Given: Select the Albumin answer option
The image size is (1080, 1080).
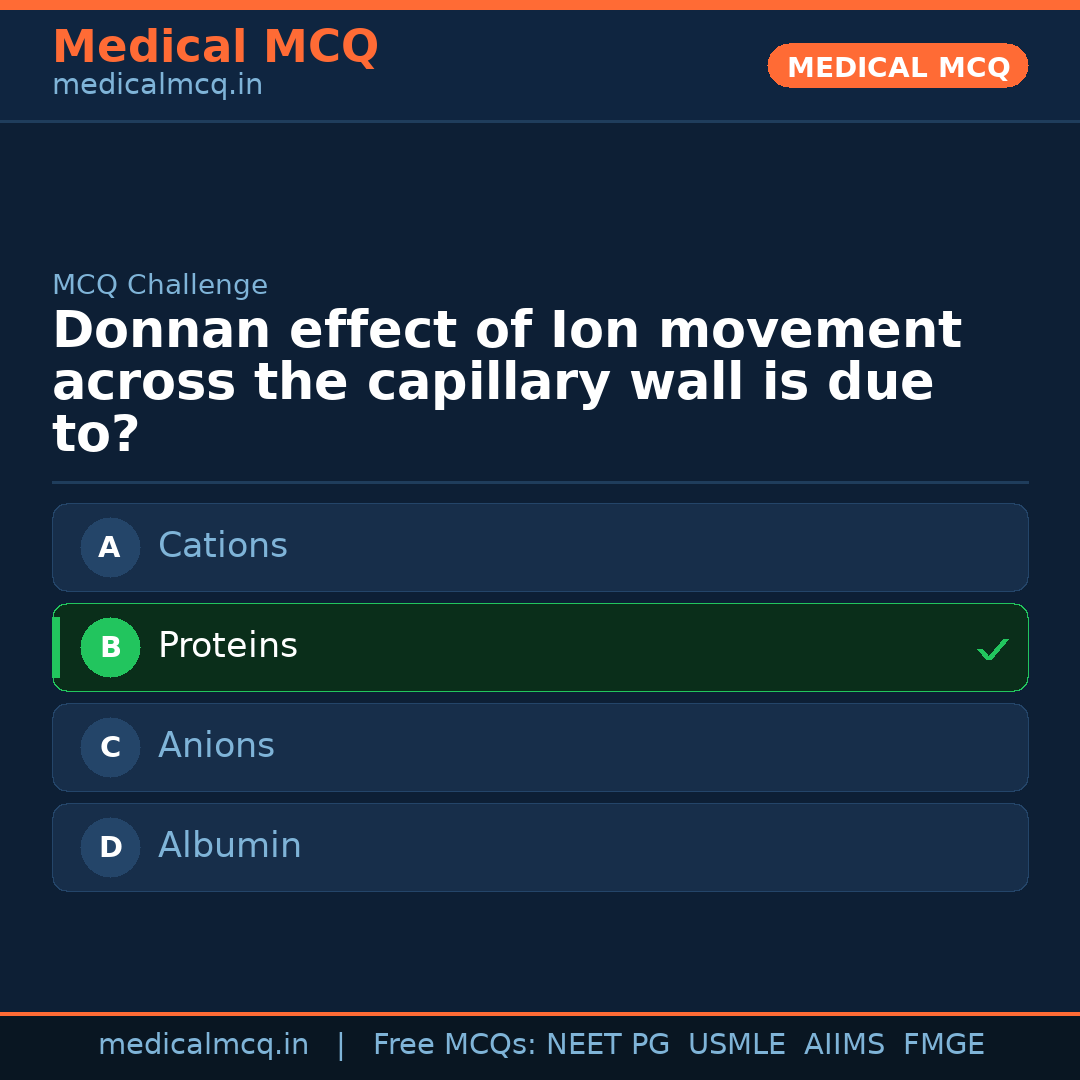Looking at the screenshot, I should [x=540, y=847].
